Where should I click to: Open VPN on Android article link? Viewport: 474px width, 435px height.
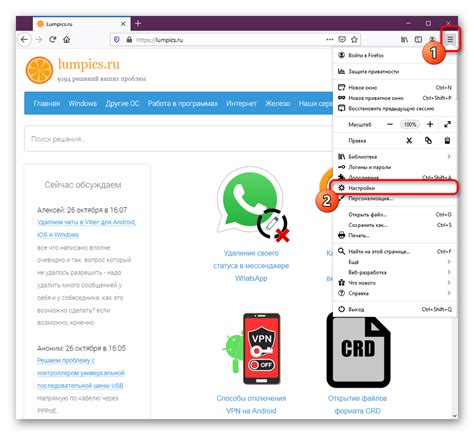pos(251,405)
